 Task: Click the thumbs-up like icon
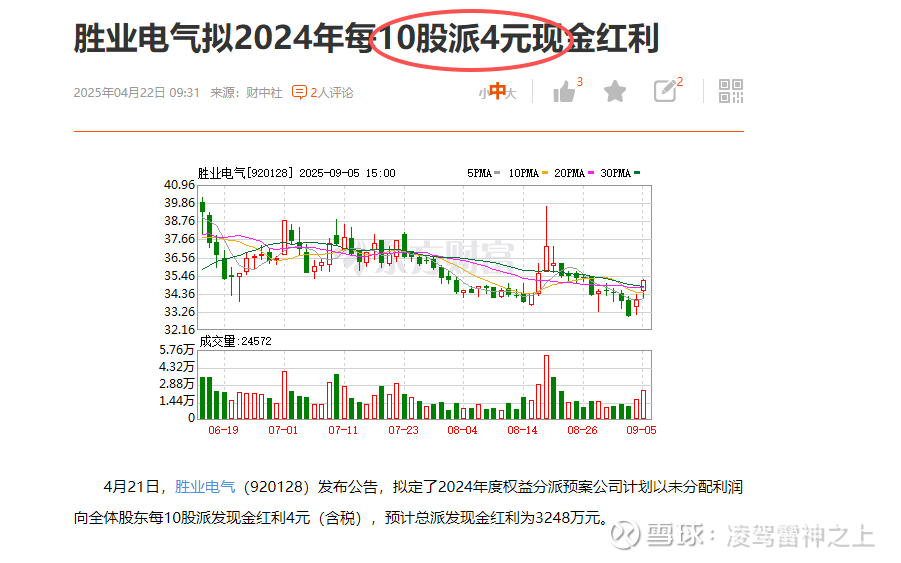564,92
